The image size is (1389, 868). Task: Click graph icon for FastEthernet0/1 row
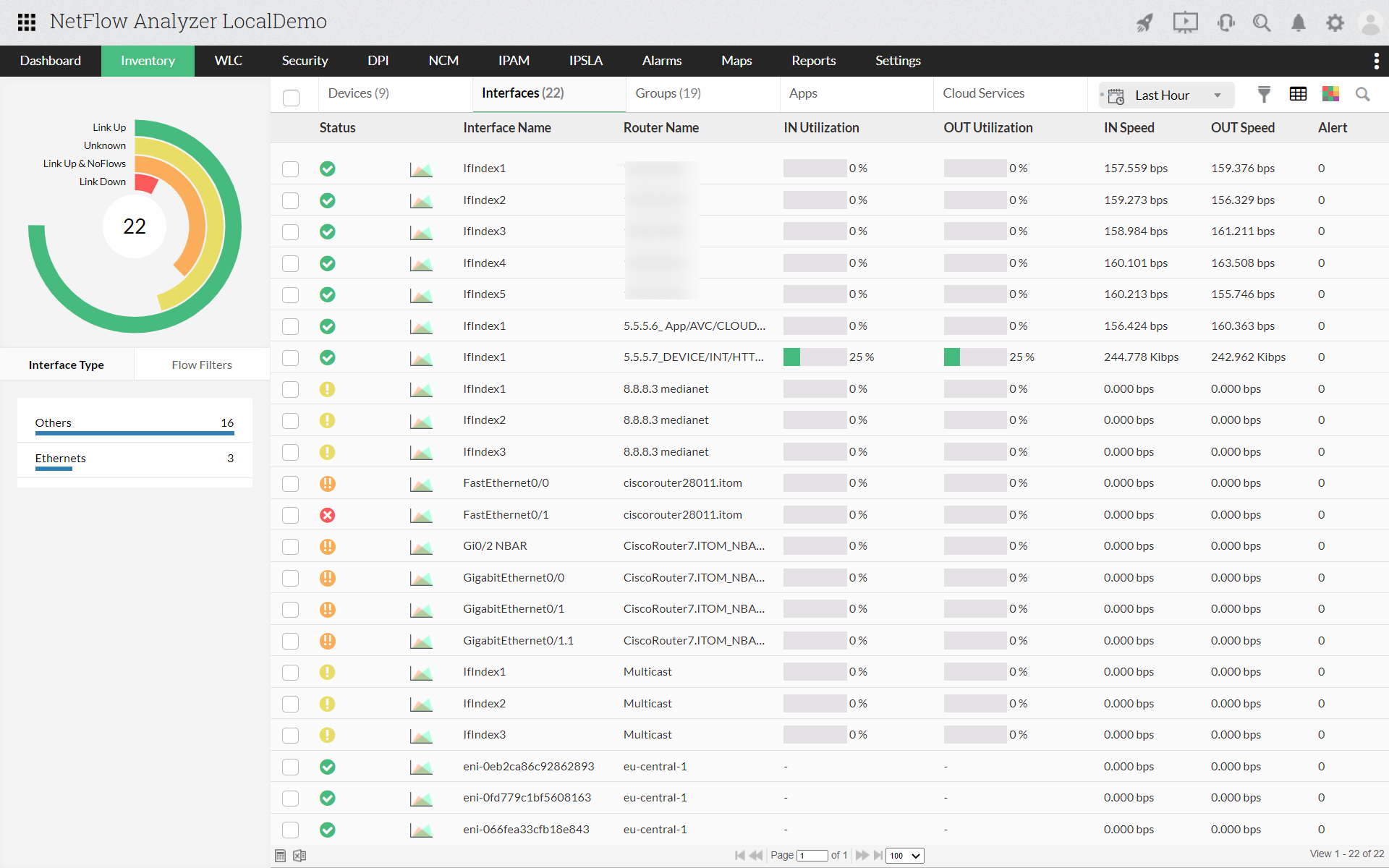pyautogui.click(x=421, y=515)
